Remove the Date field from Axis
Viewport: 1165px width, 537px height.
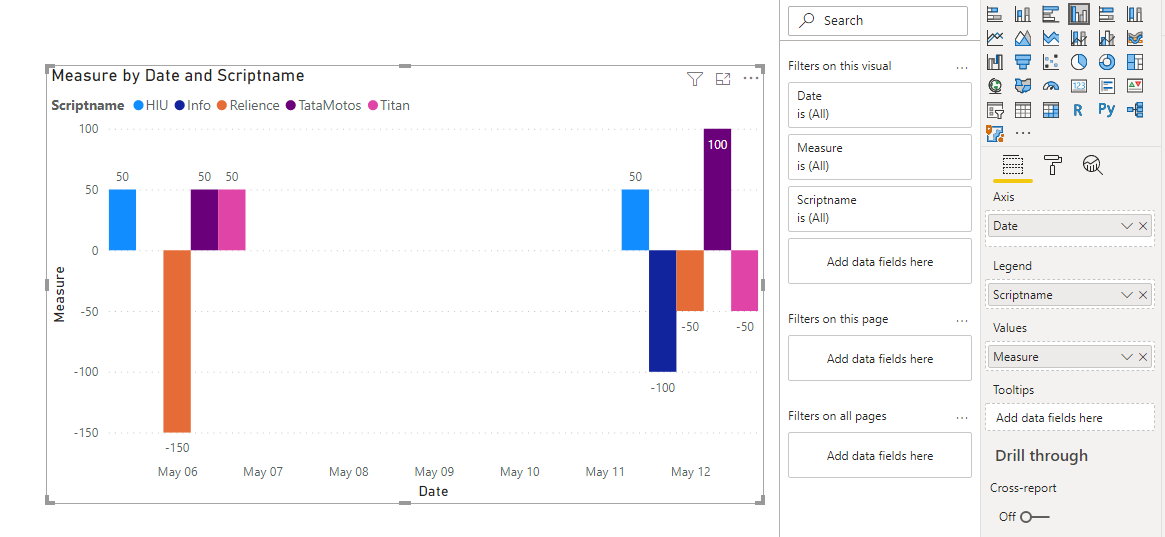pos(1143,226)
